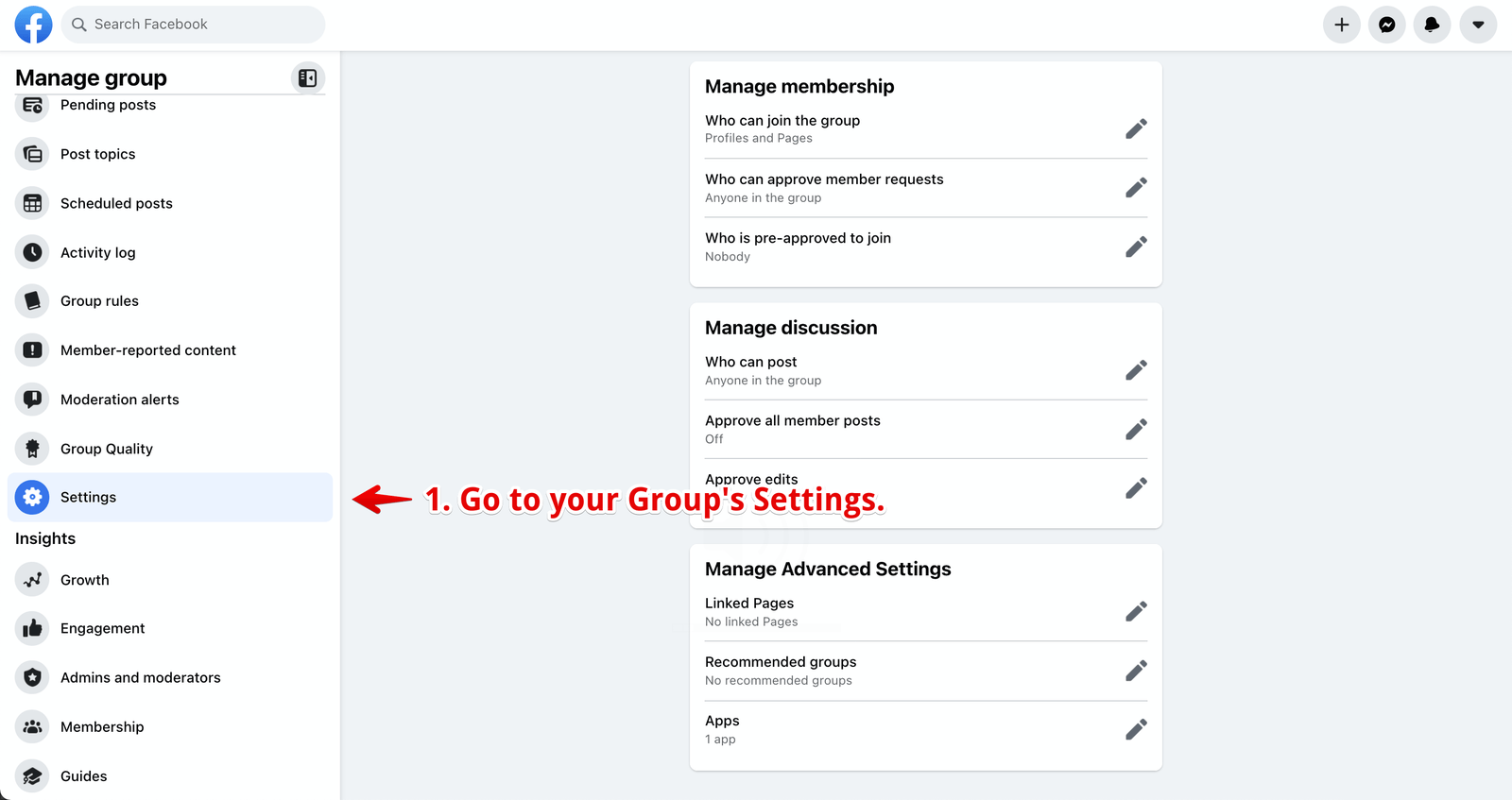Select Growth under Insights

click(x=84, y=580)
